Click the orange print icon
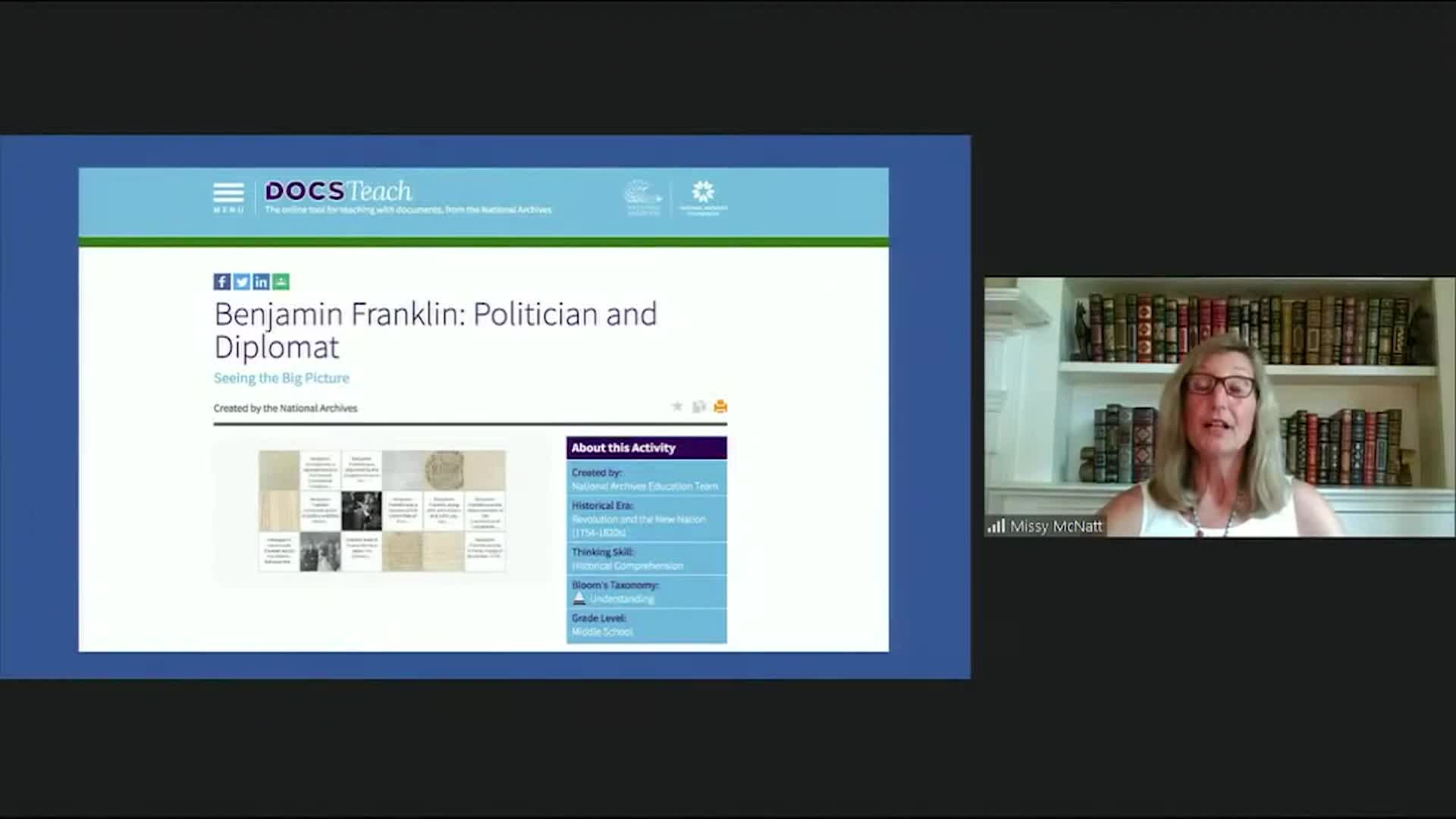The height and width of the screenshot is (819, 1456). [720, 406]
